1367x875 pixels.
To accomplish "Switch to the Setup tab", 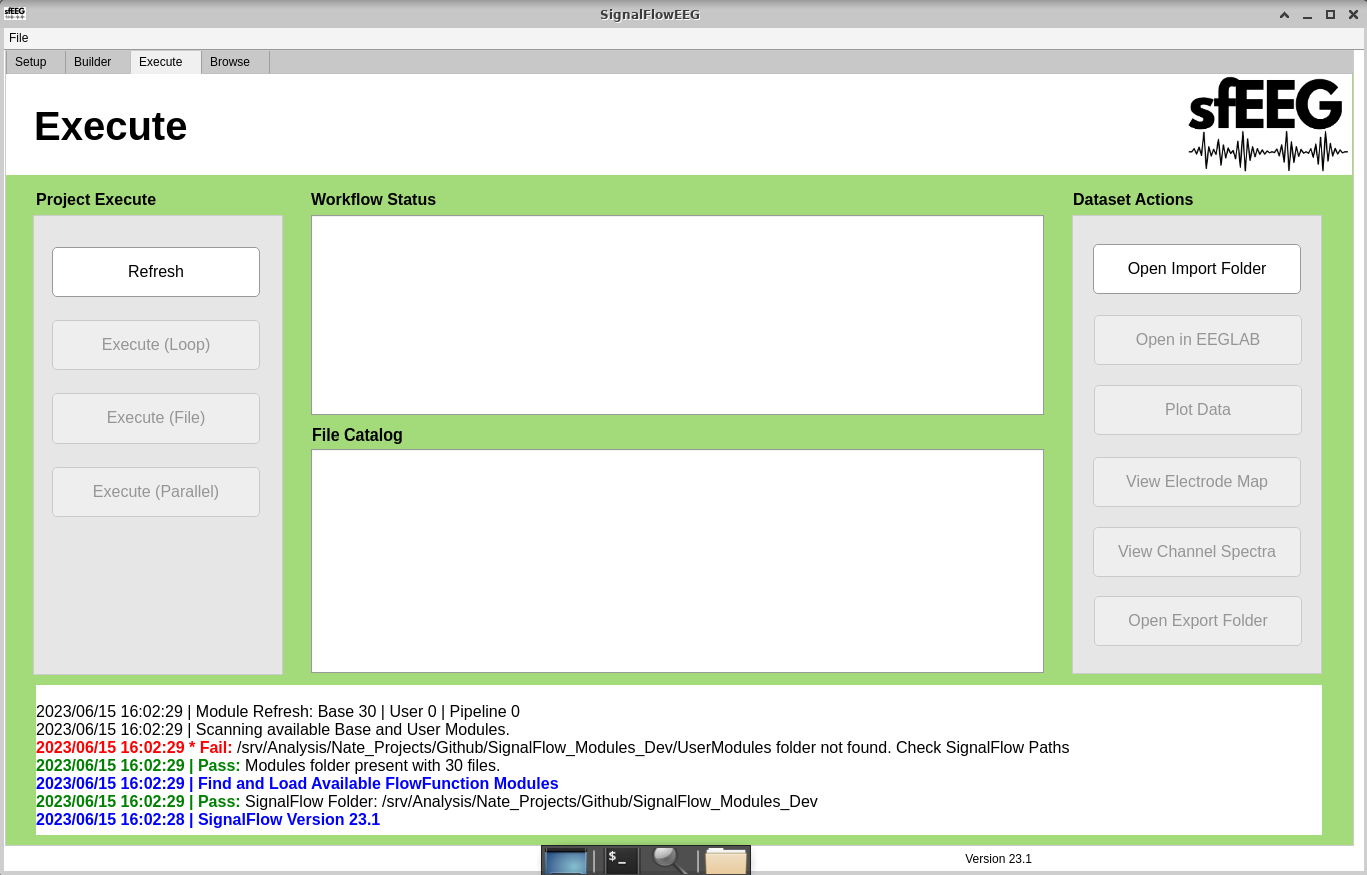I will coord(31,62).
